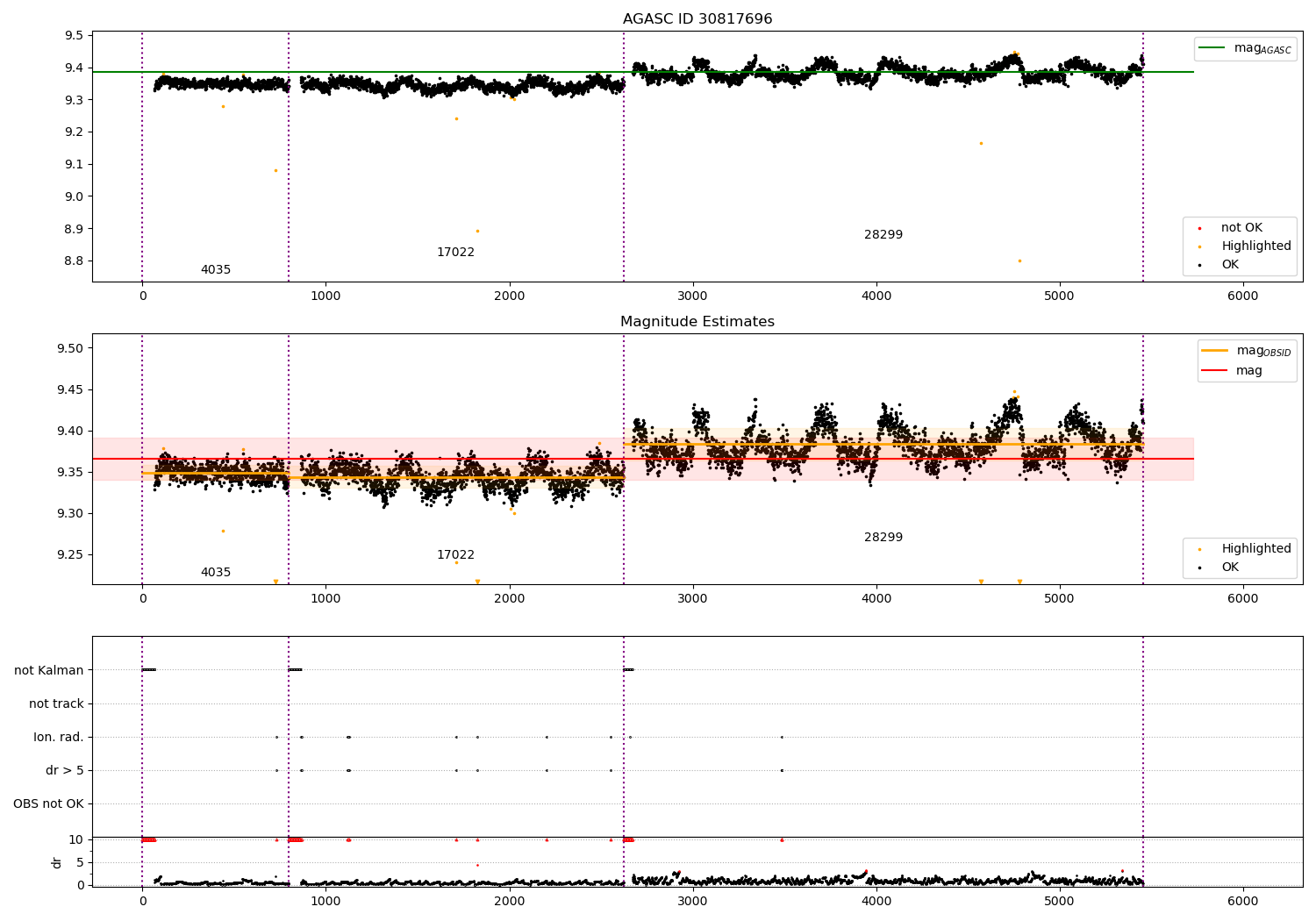Click obsid label '17022' in top plot

[455, 253]
